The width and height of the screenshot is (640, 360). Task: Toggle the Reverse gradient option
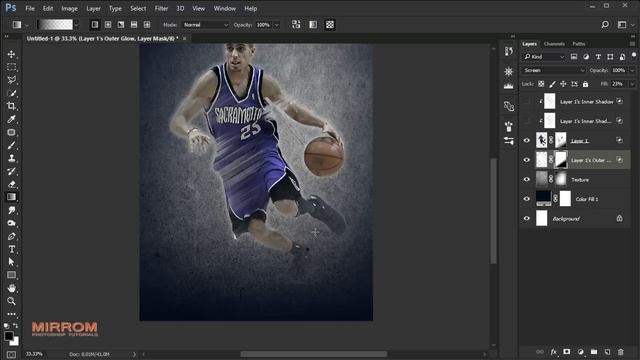(296, 25)
